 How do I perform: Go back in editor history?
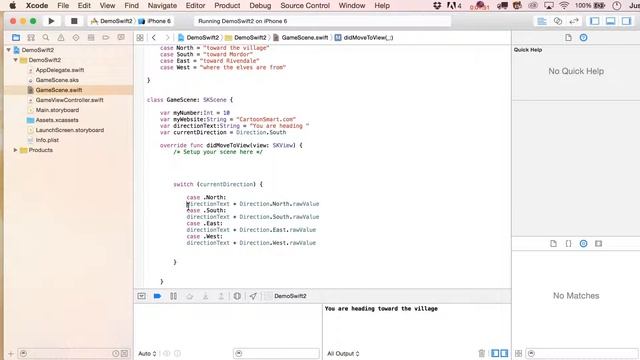[x=154, y=38]
